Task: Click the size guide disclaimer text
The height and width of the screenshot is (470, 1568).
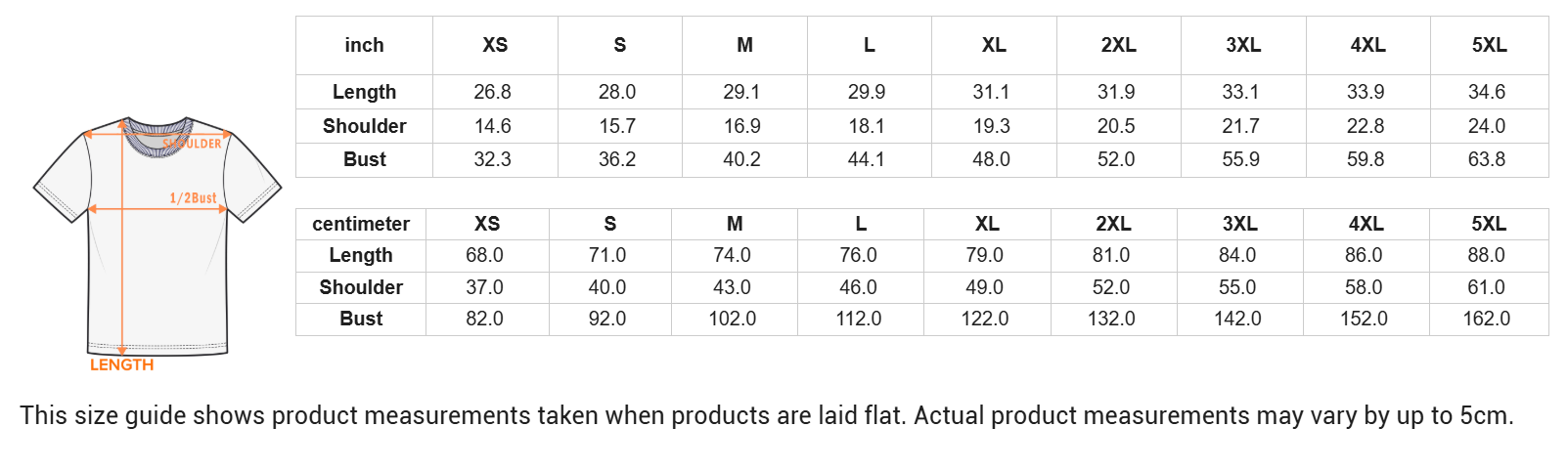Action: point(767,415)
